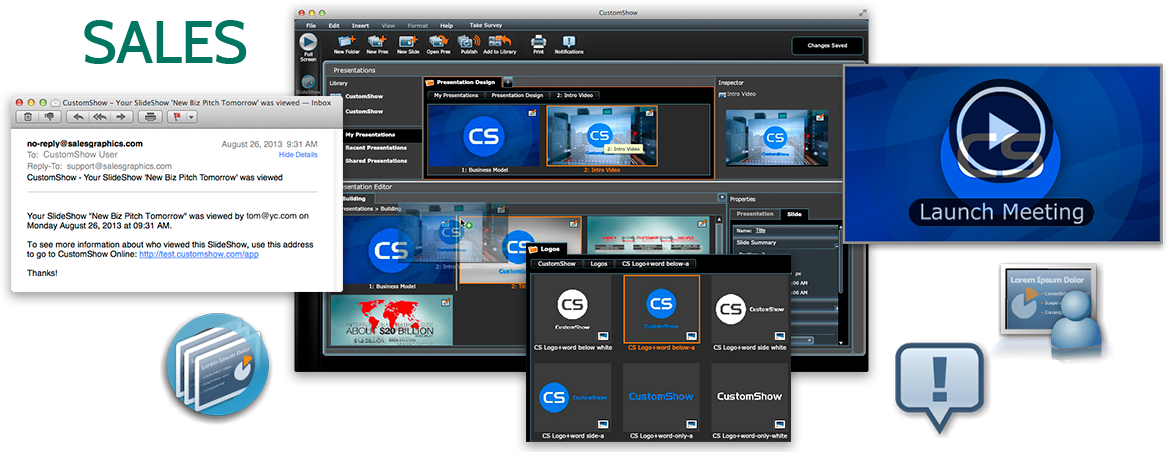Screen dimensions: 1171x452
Task: Click the edit icon on Intro Video thumbnail
Action: [x=651, y=112]
